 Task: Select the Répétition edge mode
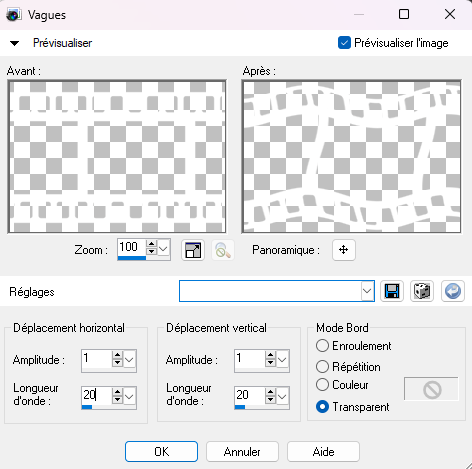[x=322, y=367]
